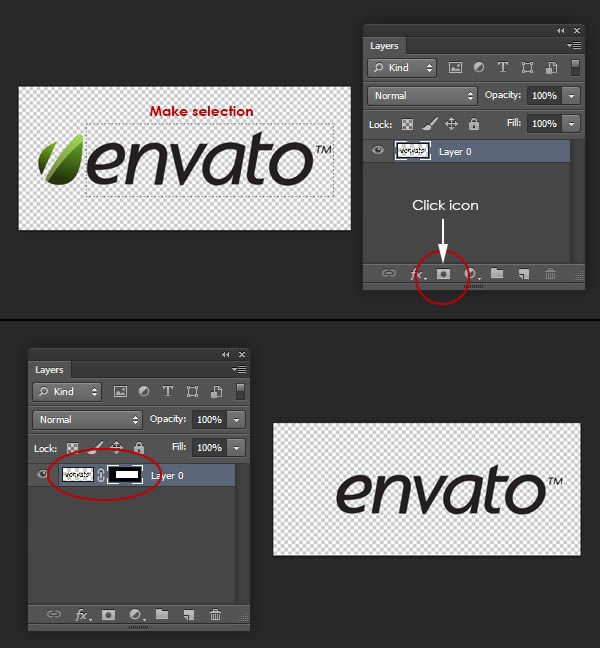The height and width of the screenshot is (648, 600).
Task: Click fx layer style icon in upper panel
Action: pyautogui.click(x=418, y=274)
